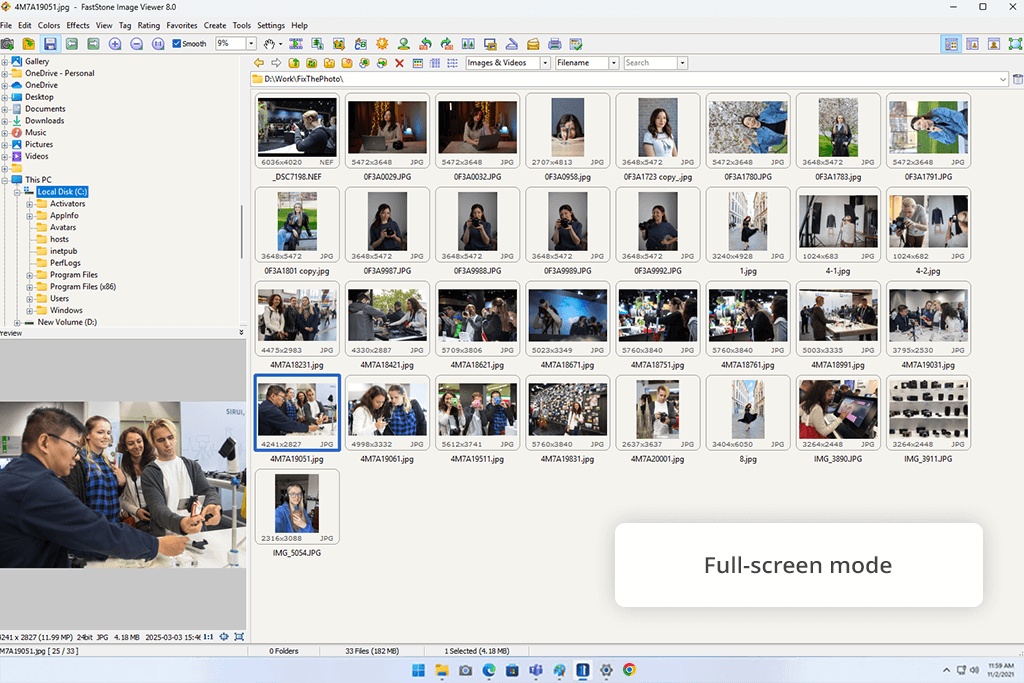Click the Save As floppy icon
This screenshot has width=1024, height=683.
point(50,44)
